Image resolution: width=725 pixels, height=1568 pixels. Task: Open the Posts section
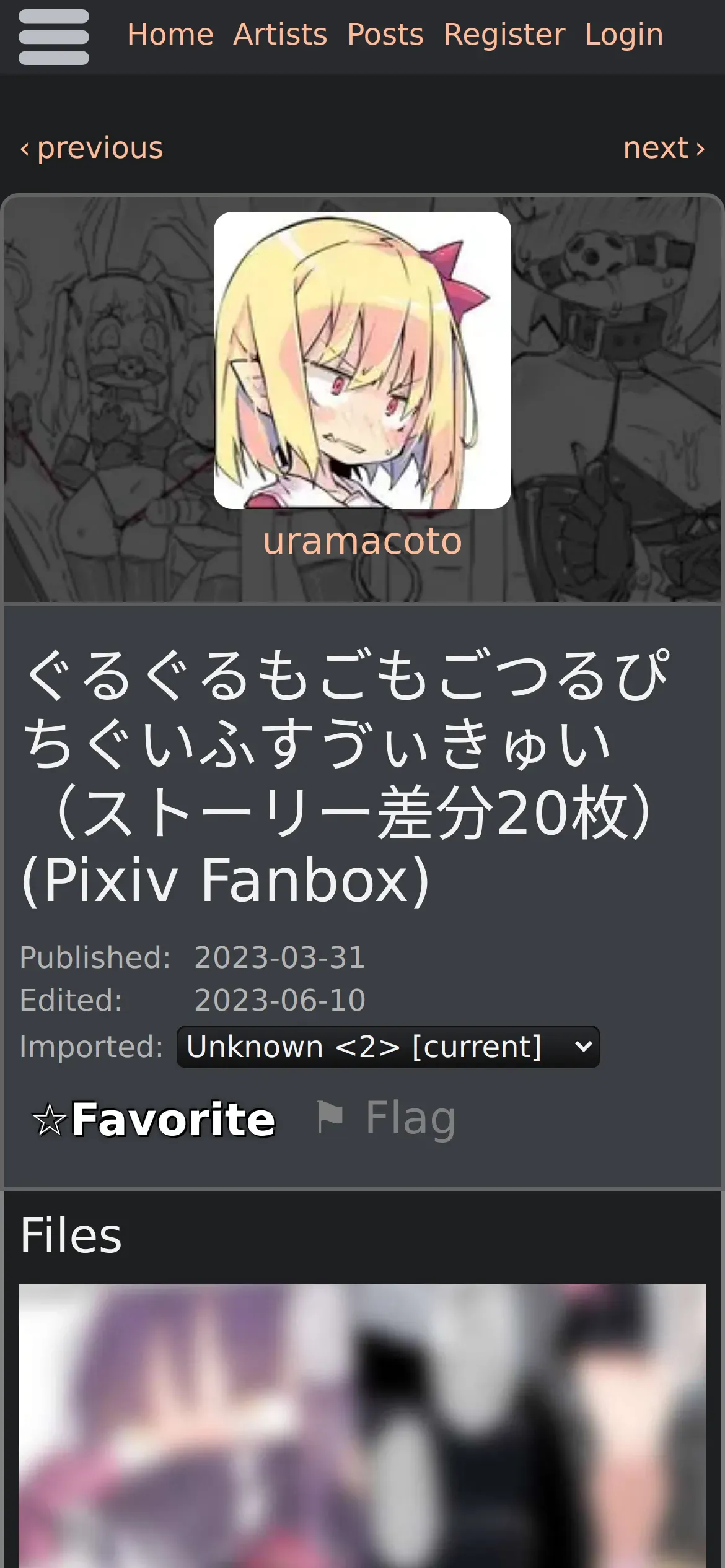click(x=385, y=35)
